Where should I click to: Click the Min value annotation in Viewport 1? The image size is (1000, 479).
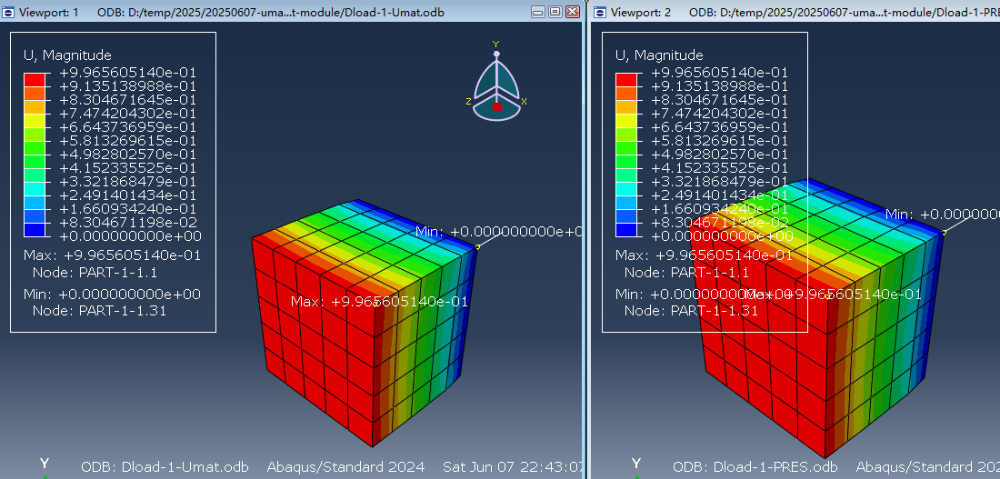498,231
